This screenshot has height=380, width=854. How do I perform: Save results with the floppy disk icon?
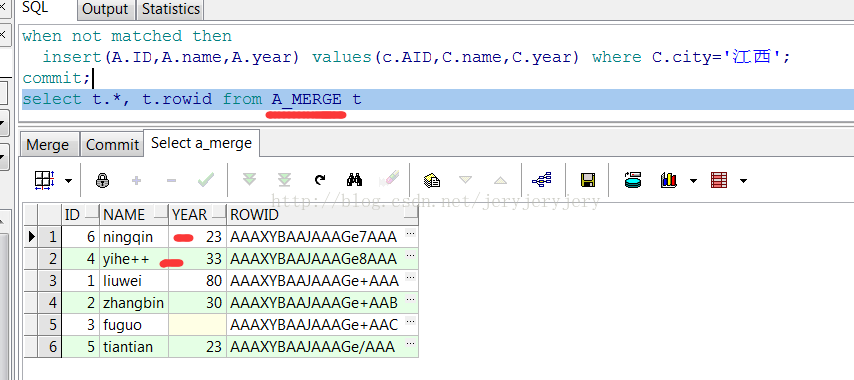(588, 180)
